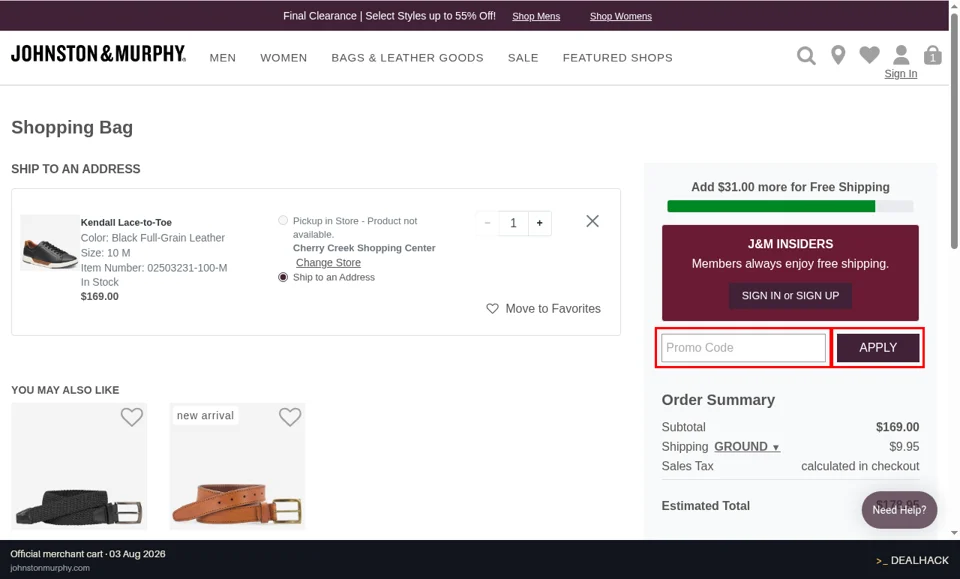Click the new arrival badge

[x=205, y=416]
